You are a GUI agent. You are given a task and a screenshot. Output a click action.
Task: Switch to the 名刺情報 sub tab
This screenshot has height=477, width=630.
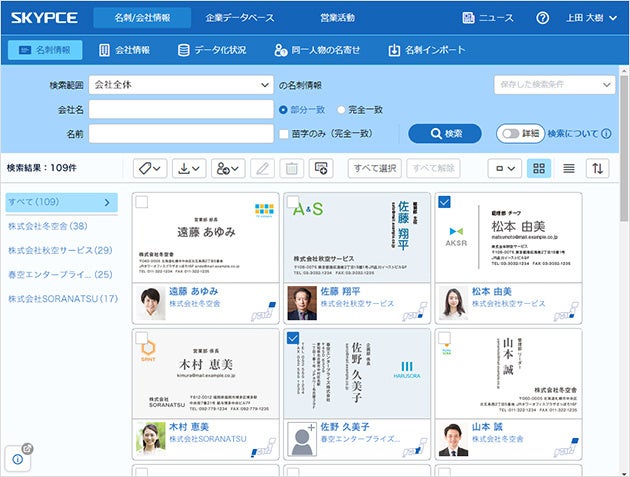(45, 50)
